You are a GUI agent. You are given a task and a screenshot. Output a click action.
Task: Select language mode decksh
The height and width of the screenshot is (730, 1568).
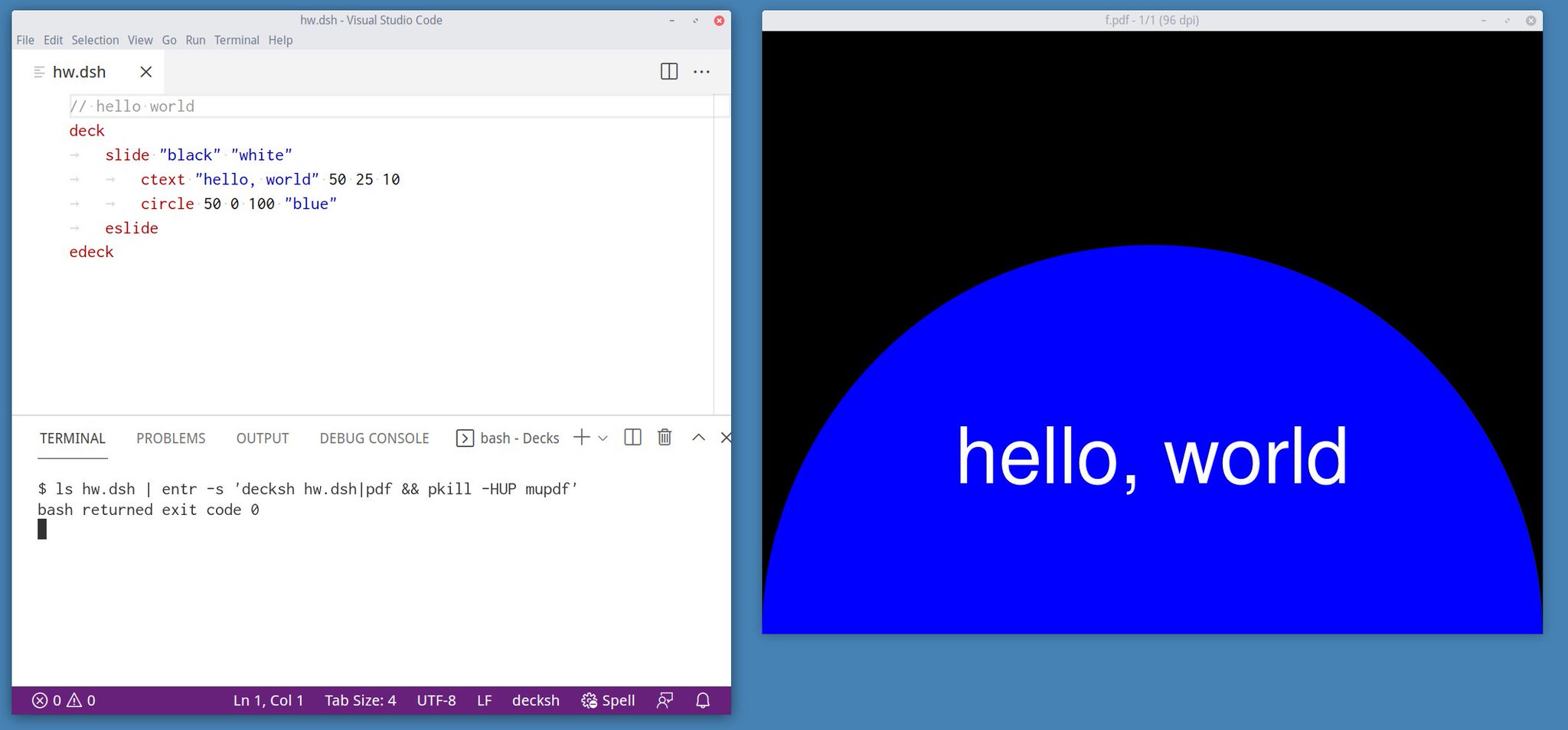pyautogui.click(x=536, y=700)
